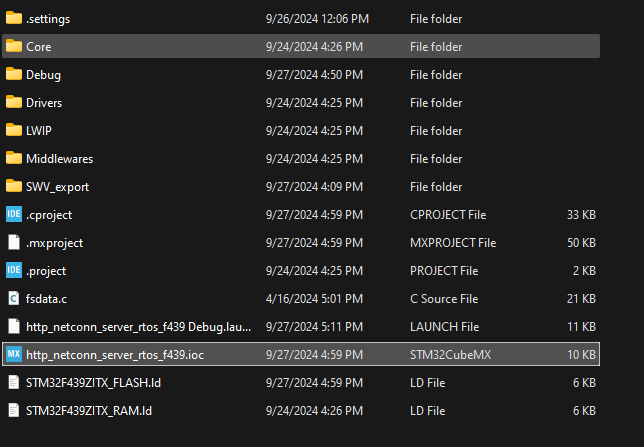
Task: Select the STM32F439ZITX_RAM.ld file name
Action: 88,410
